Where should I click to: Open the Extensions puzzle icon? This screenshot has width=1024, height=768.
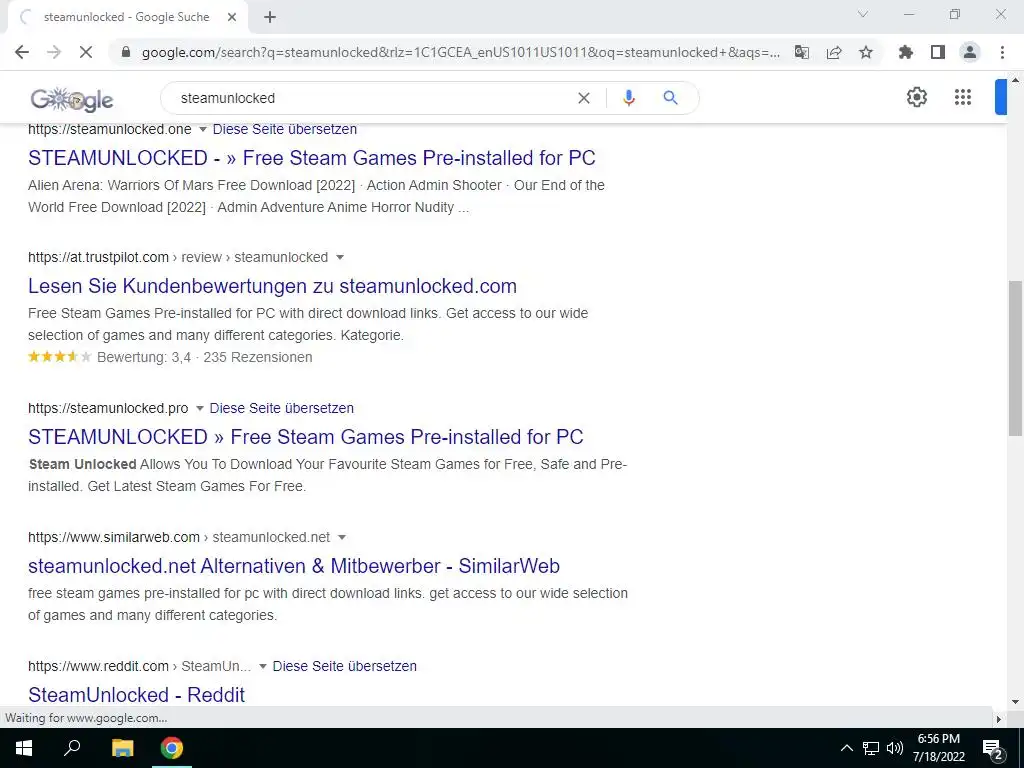[x=906, y=52]
